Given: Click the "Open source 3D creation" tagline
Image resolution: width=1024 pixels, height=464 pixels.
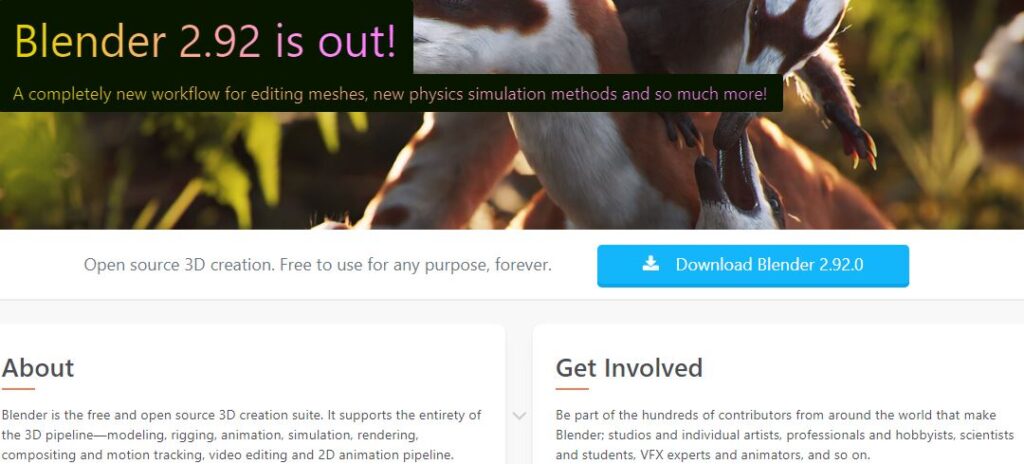Looking at the screenshot, I should click(317, 265).
